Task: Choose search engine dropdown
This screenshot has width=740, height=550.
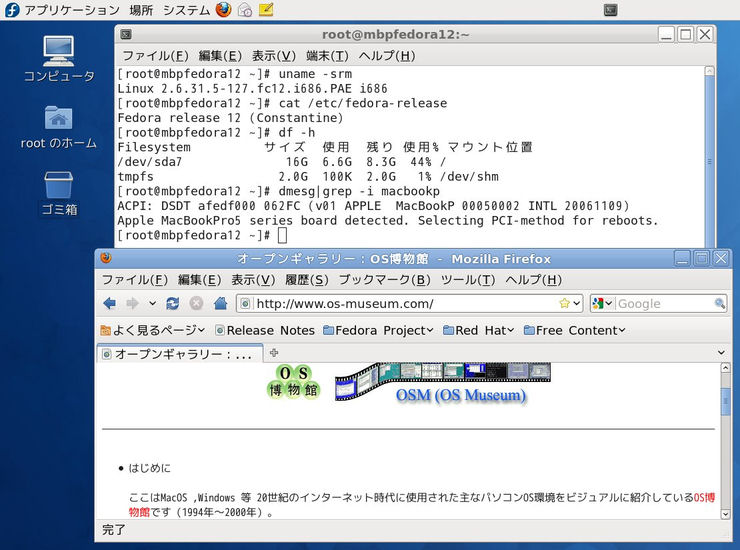Action: pos(602,304)
